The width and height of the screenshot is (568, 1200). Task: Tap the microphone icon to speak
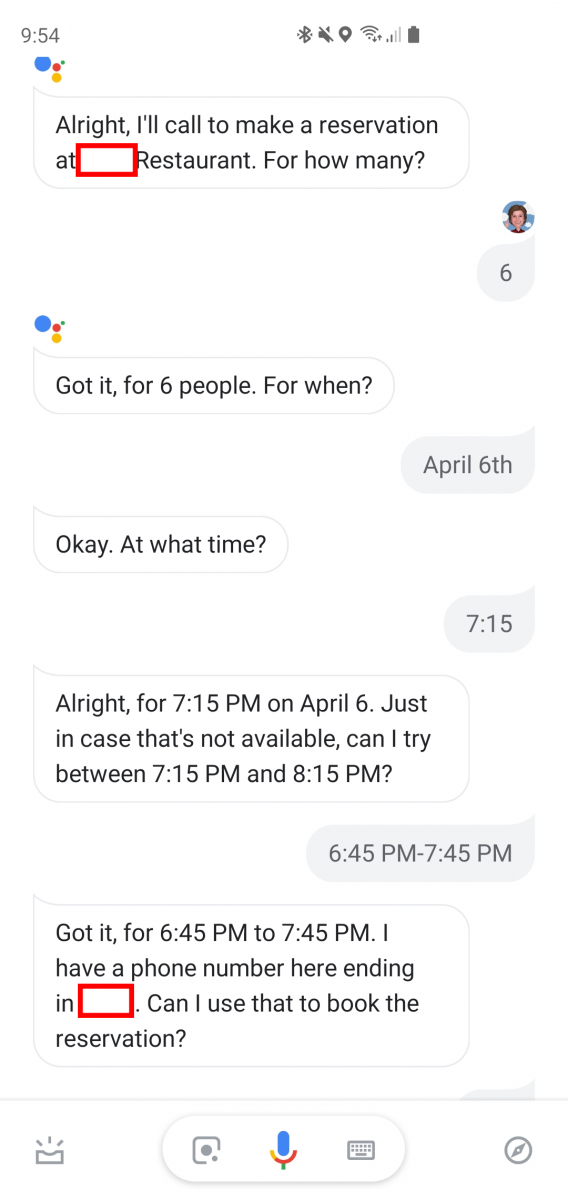[284, 1150]
